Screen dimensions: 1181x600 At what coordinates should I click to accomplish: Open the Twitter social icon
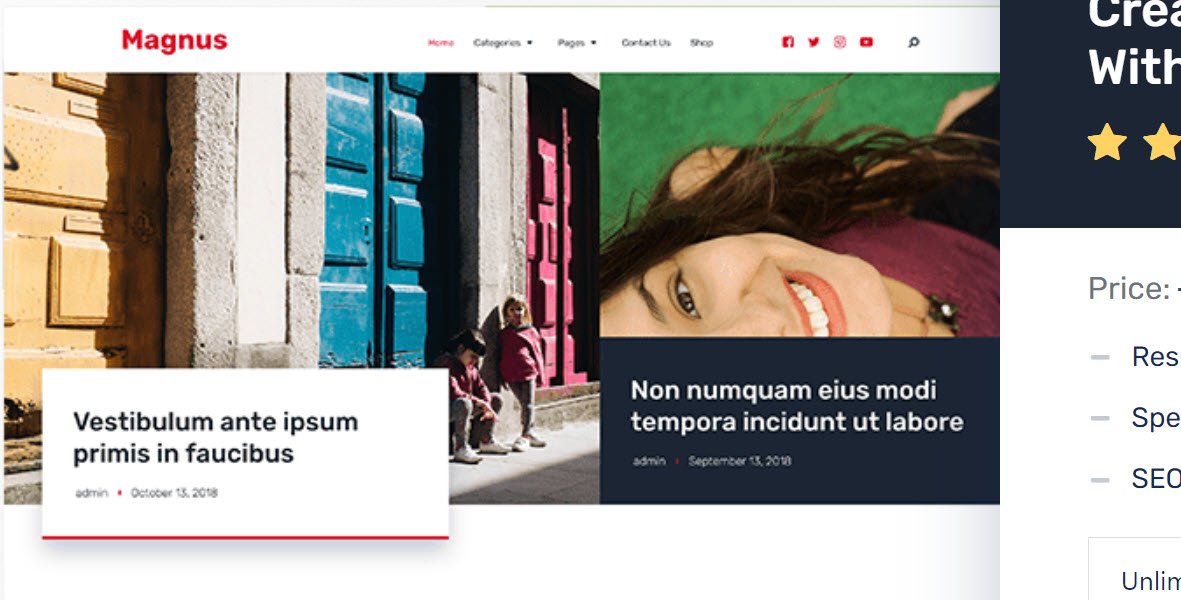click(x=813, y=42)
